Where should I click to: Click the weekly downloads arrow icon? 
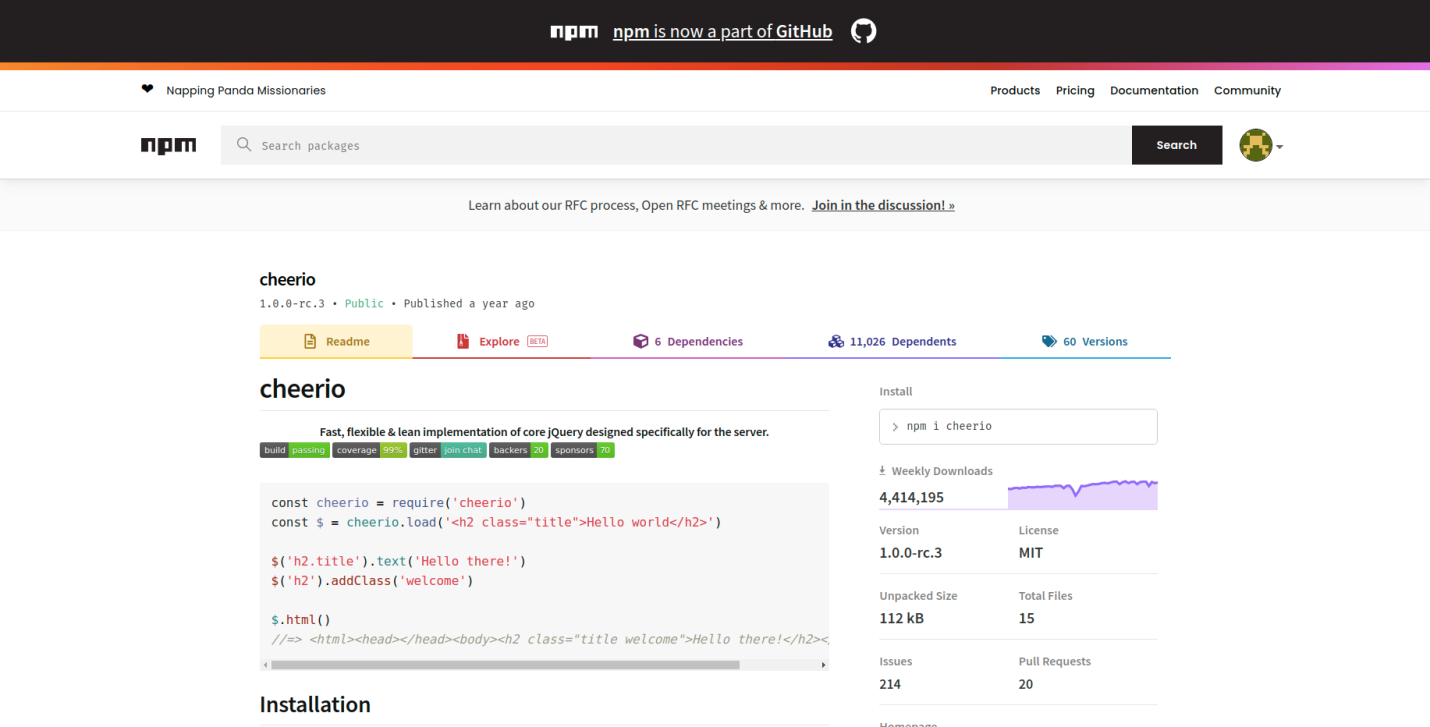click(x=883, y=470)
